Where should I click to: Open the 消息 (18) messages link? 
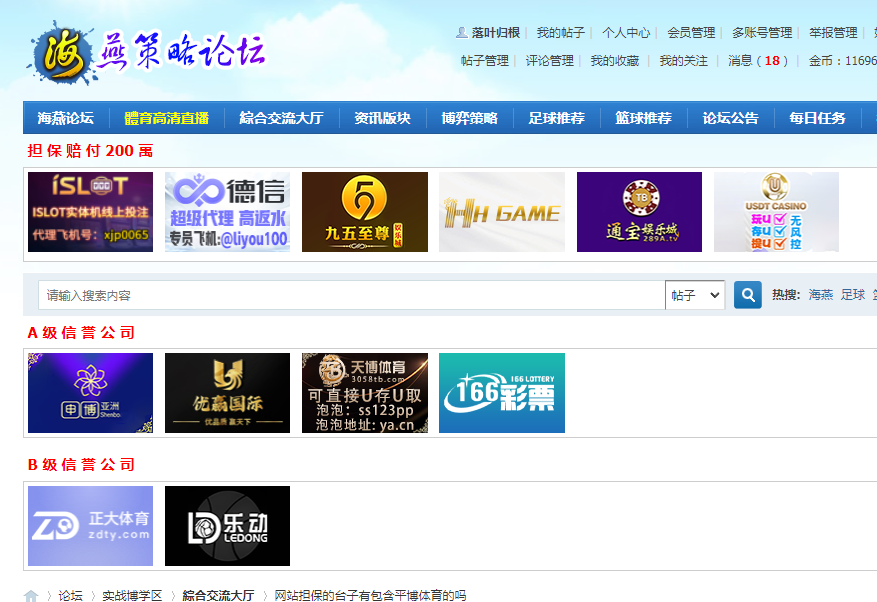[758, 60]
